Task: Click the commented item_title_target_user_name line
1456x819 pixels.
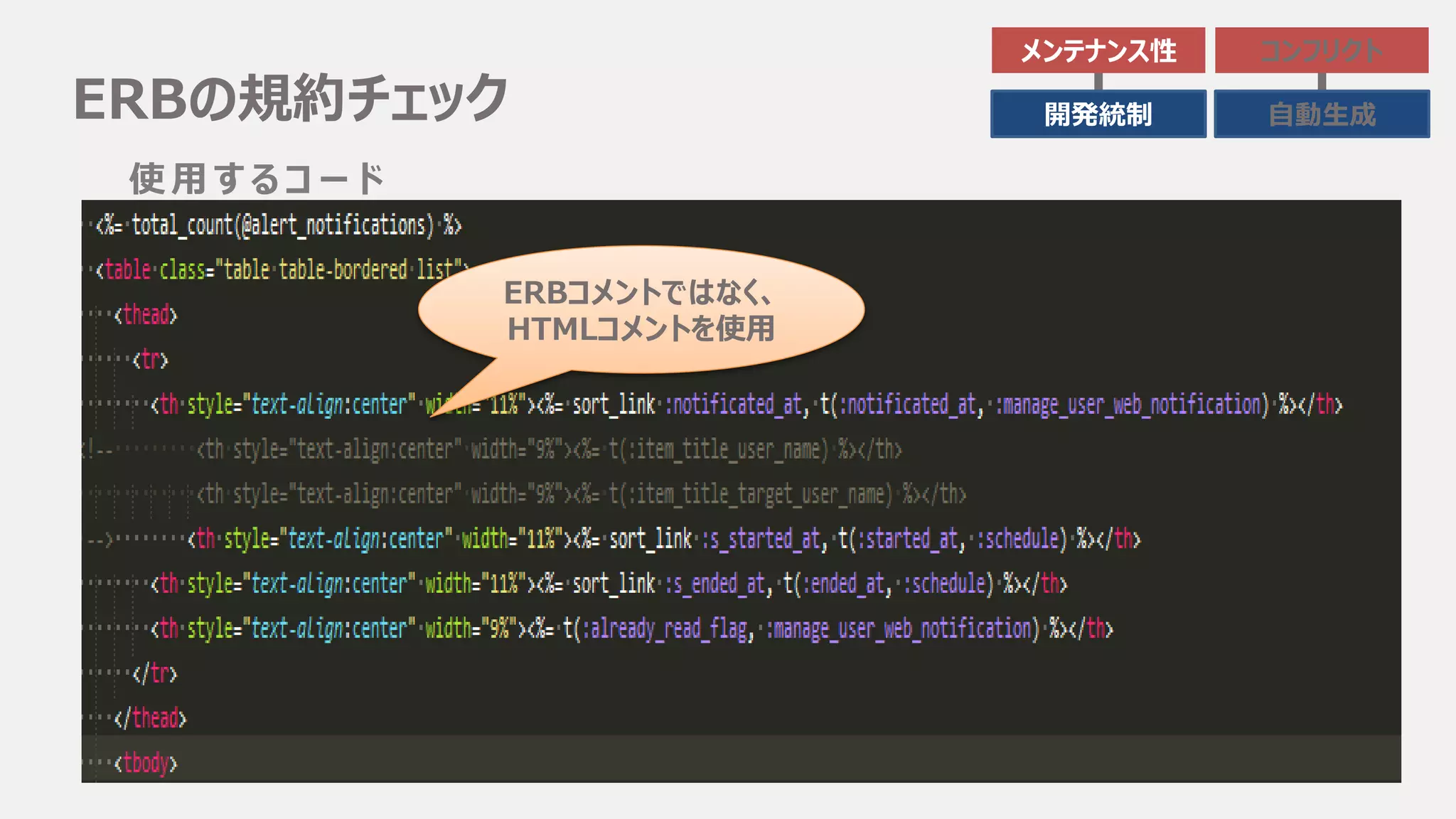Action: [x=582, y=494]
